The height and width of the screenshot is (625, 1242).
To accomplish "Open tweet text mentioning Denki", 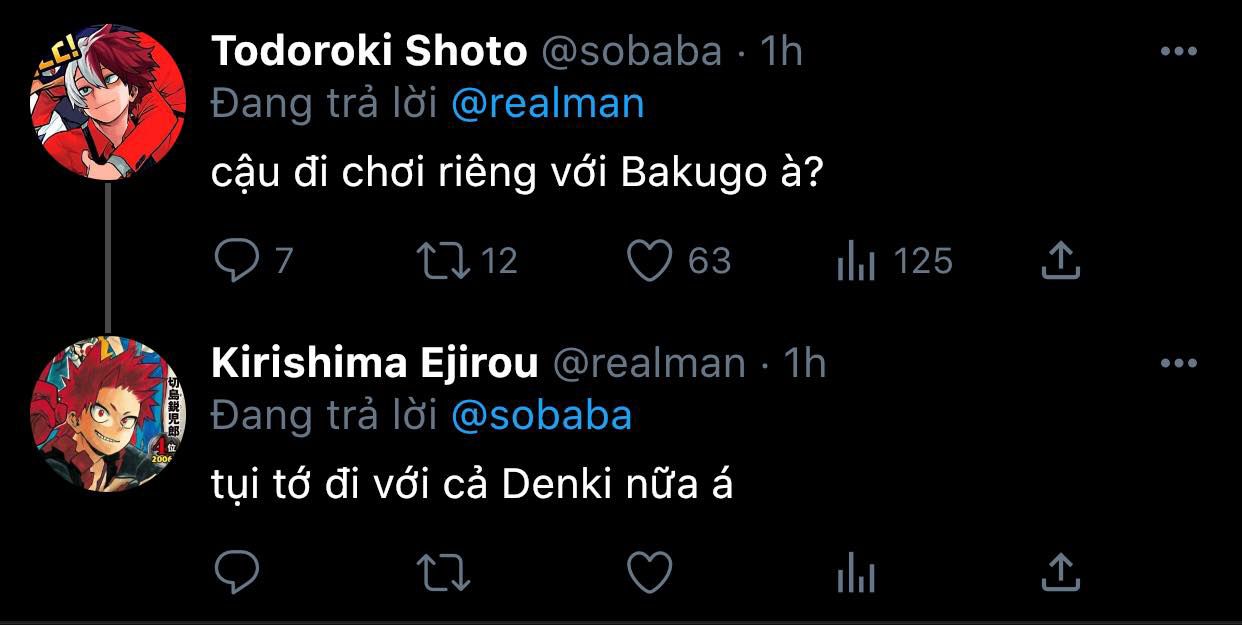I will point(472,484).
